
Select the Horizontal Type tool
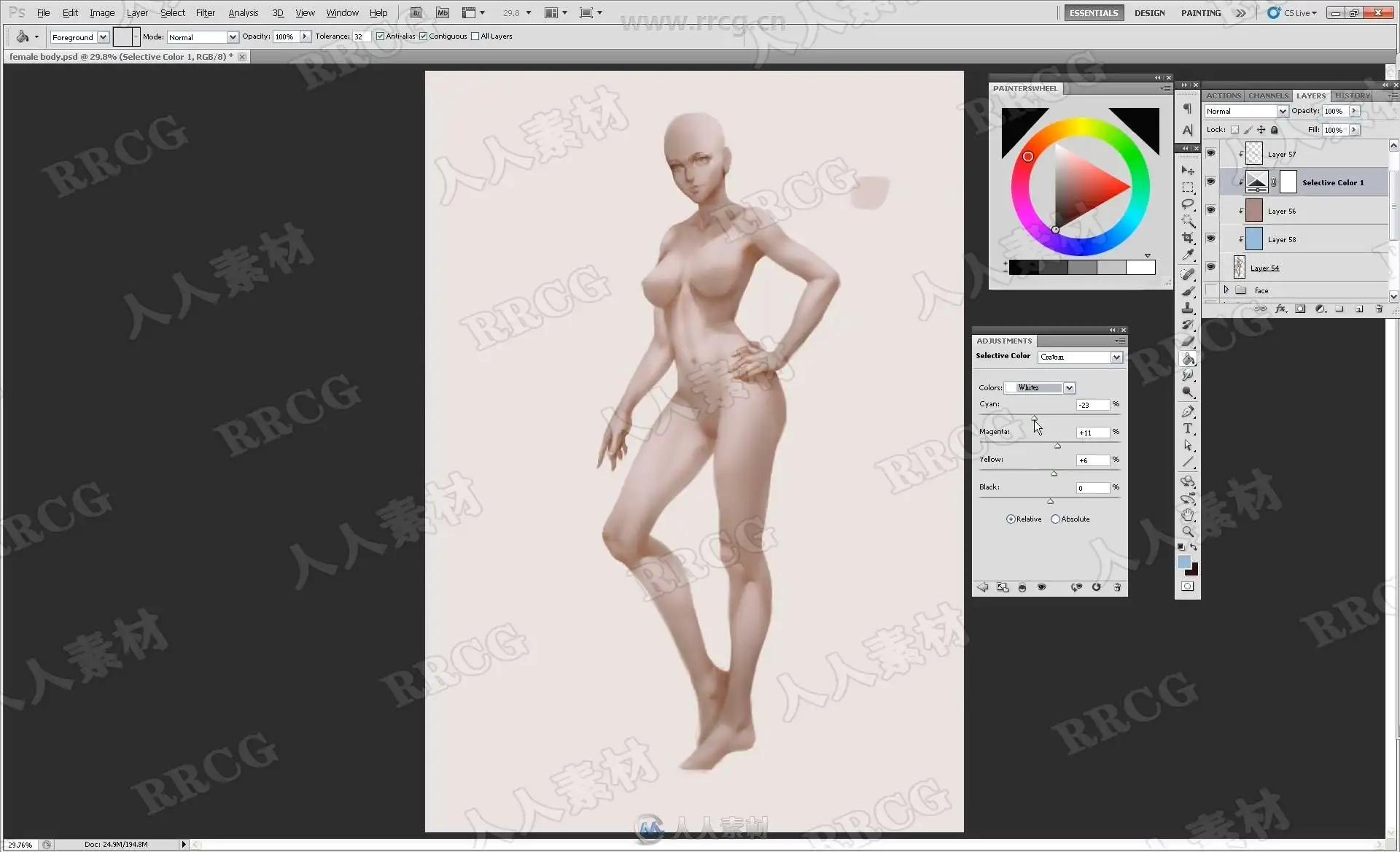(x=1187, y=428)
